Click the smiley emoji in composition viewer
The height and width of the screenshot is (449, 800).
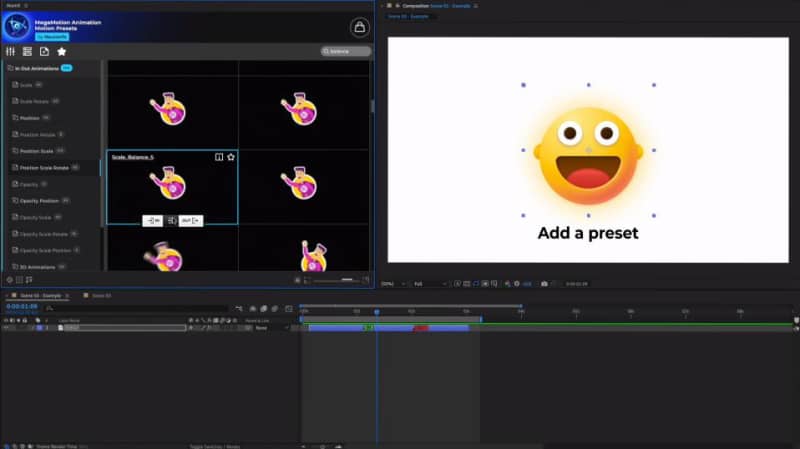pyautogui.click(x=588, y=156)
